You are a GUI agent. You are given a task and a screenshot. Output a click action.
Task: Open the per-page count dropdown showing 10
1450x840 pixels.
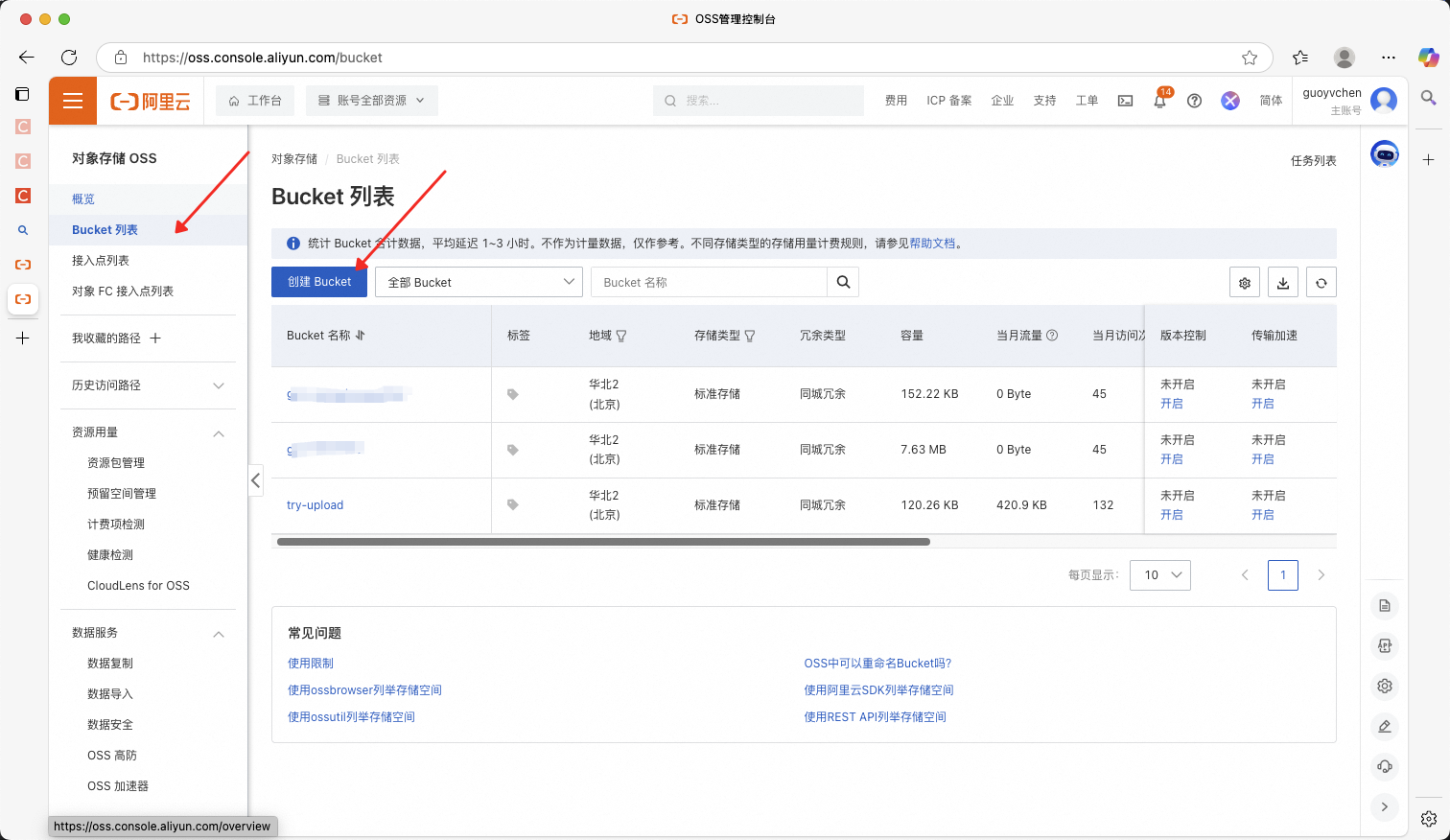click(1159, 574)
